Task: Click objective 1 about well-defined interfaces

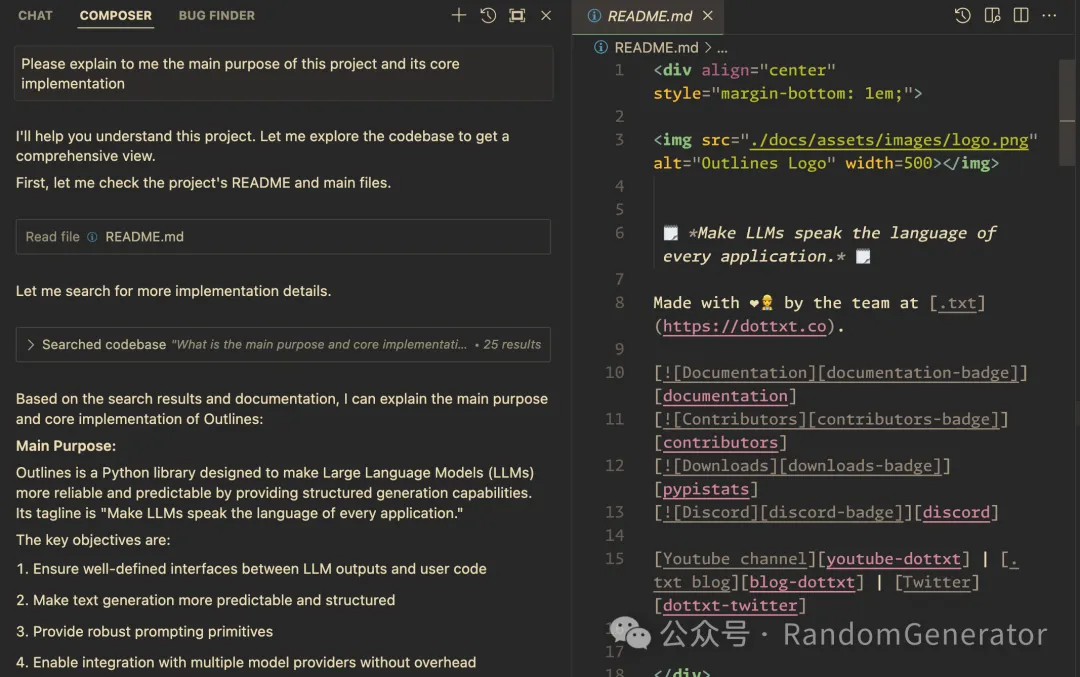Action: pos(251,569)
